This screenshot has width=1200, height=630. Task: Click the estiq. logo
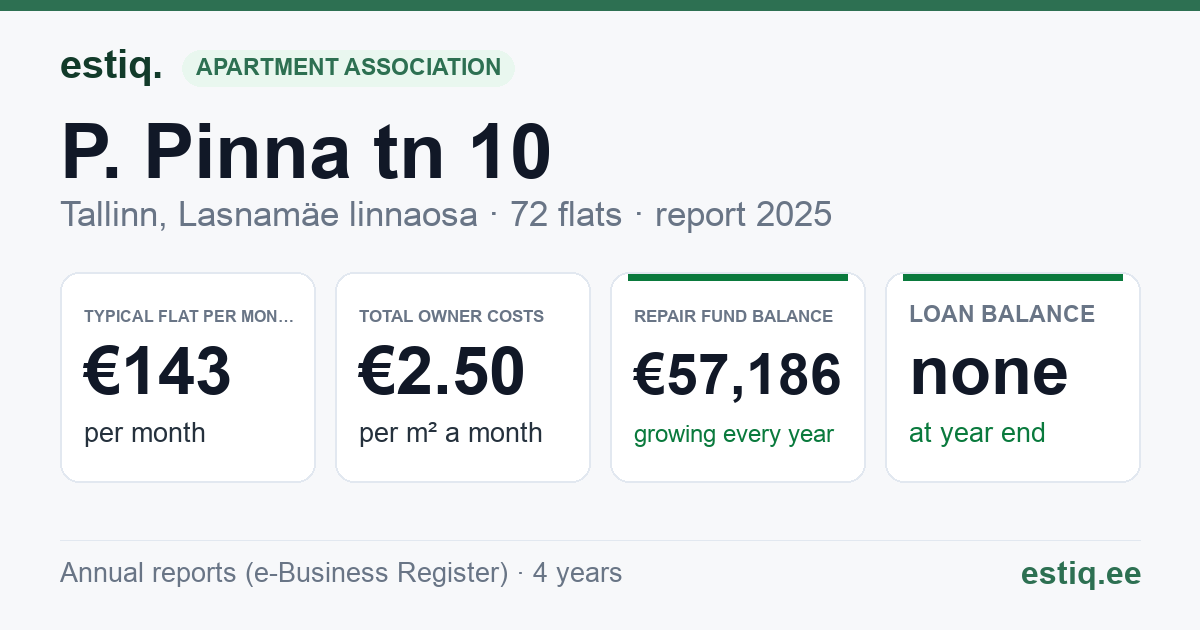coord(111,67)
